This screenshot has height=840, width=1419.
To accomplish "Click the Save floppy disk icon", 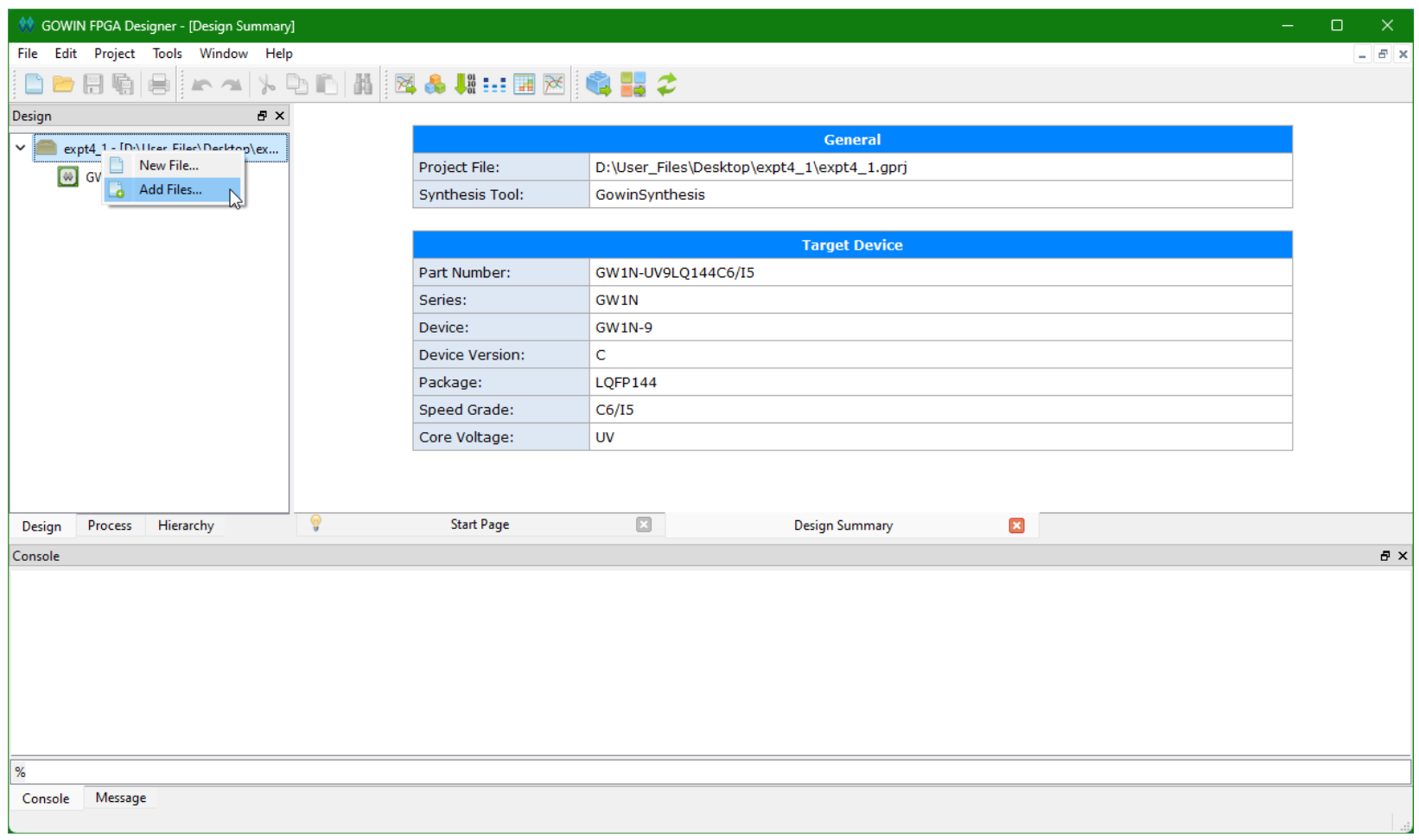I will point(93,85).
